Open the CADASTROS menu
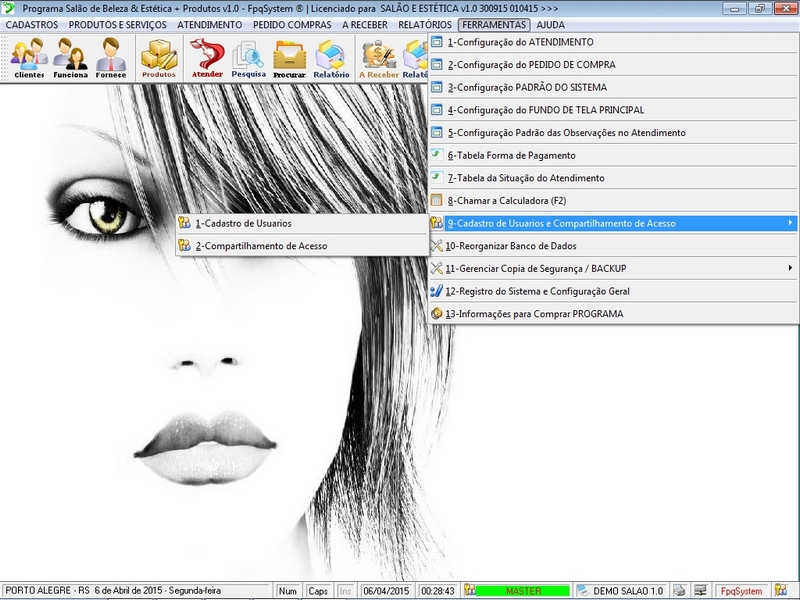Viewport: 800px width, 600px height. 32,25
